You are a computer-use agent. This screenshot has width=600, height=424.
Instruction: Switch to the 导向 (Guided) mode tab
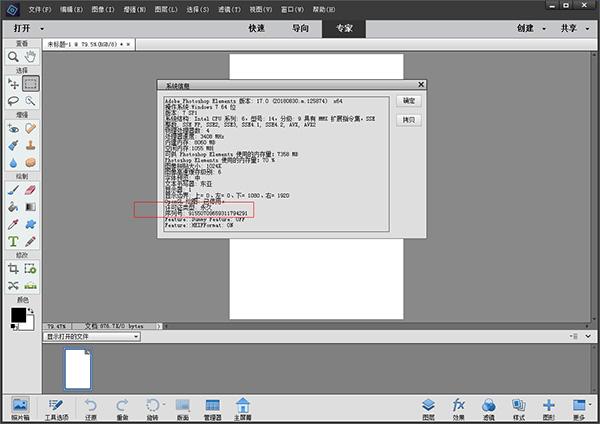coord(300,29)
